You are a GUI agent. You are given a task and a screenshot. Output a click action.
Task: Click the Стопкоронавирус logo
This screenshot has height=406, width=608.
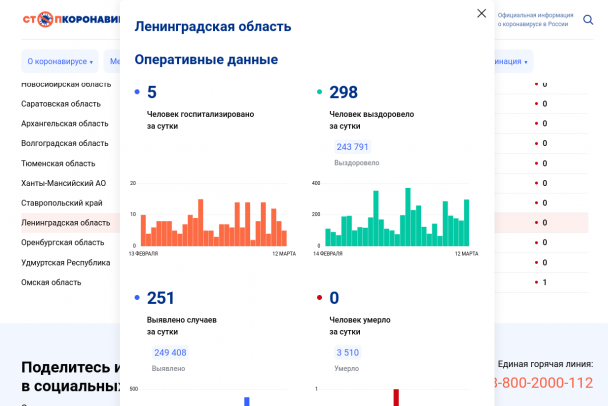pos(71,19)
